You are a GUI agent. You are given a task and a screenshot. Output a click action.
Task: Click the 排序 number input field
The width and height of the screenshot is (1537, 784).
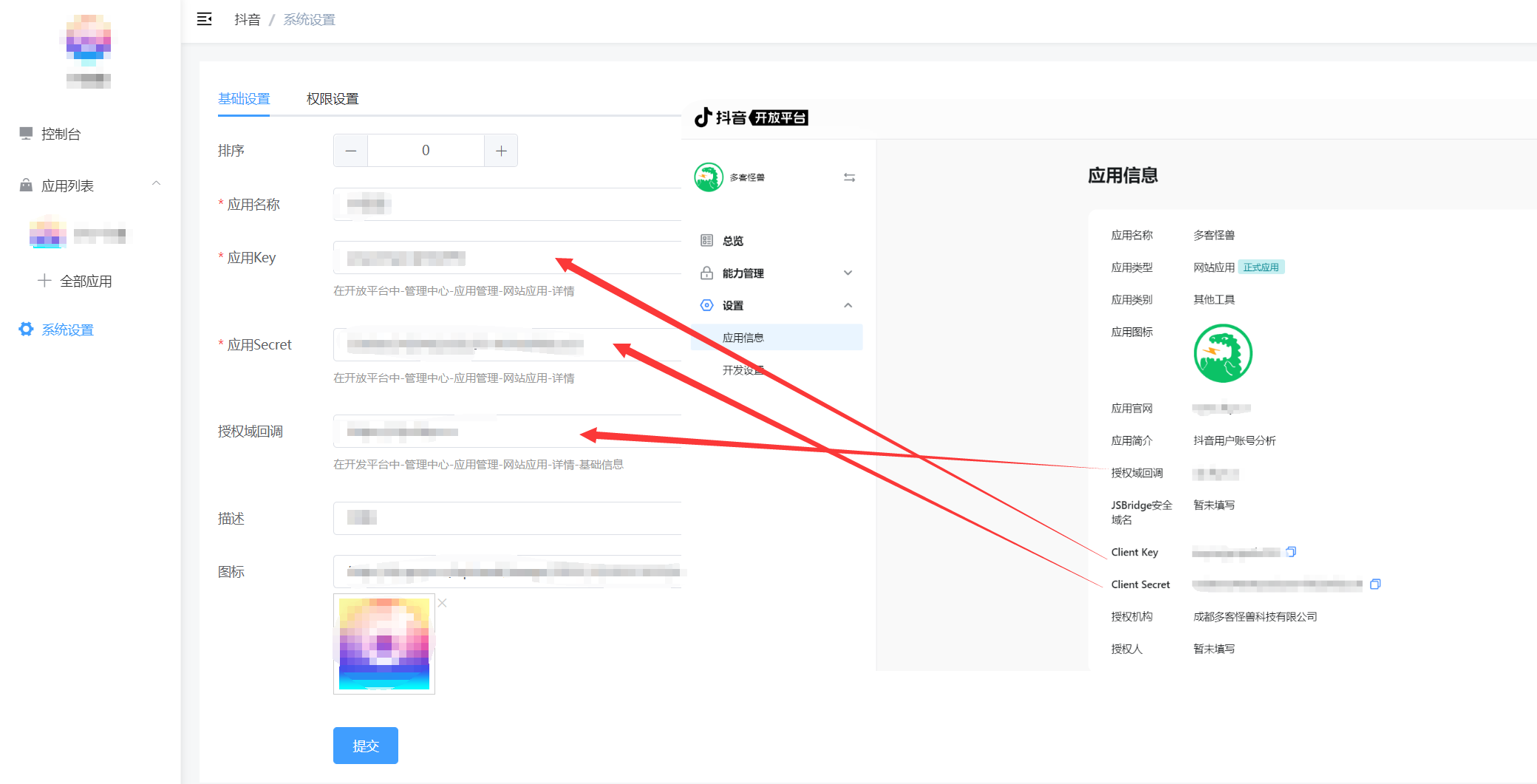coord(426,151)
